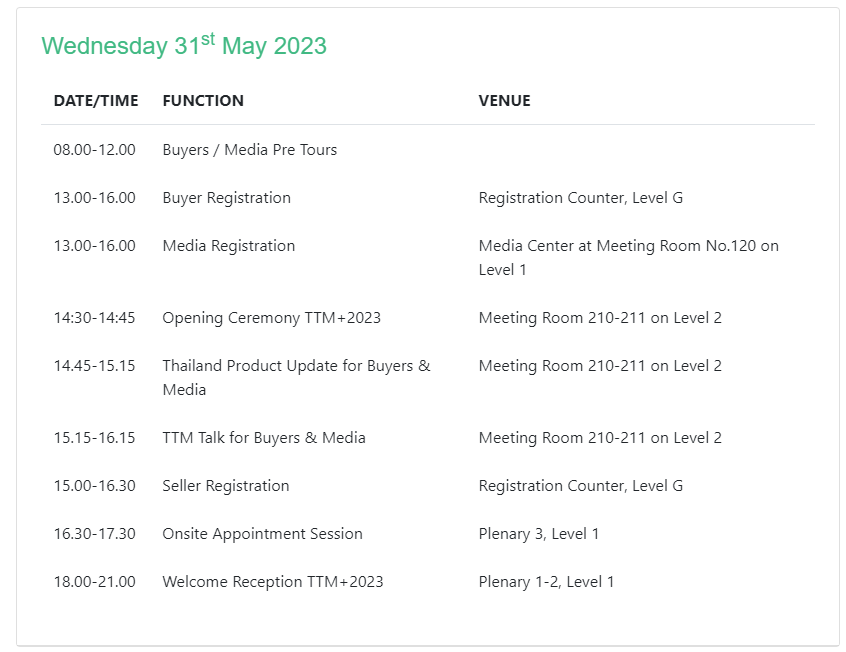
Task: Click the Plenary 3, Level 1 venue
Action: coord(538,534)
